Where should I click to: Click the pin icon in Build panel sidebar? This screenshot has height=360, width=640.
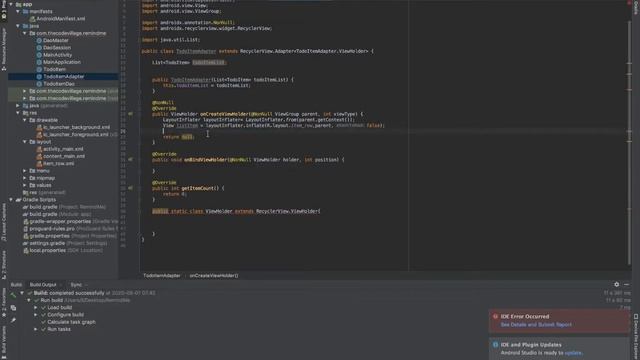click(13, 320)
